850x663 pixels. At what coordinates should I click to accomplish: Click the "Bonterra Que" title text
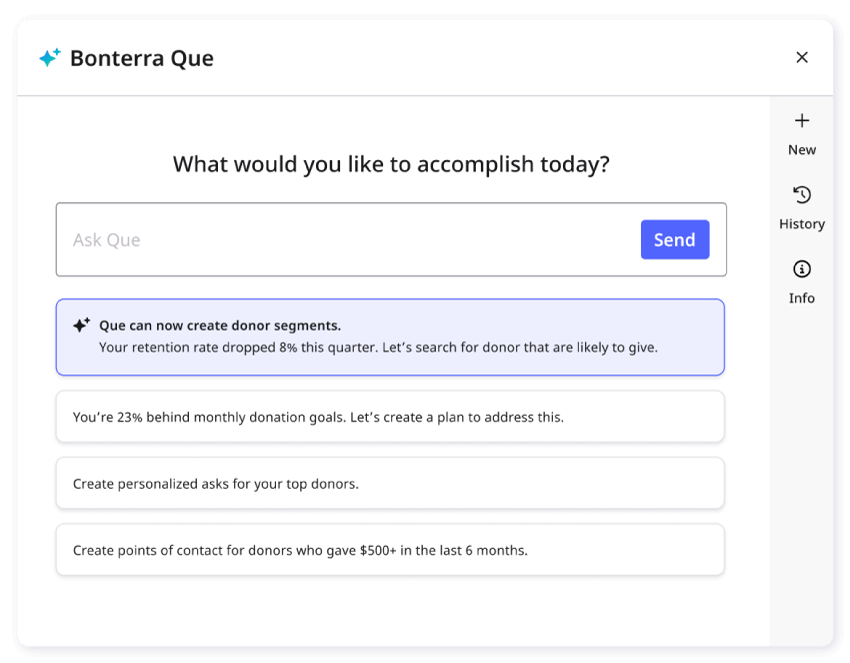142,58
